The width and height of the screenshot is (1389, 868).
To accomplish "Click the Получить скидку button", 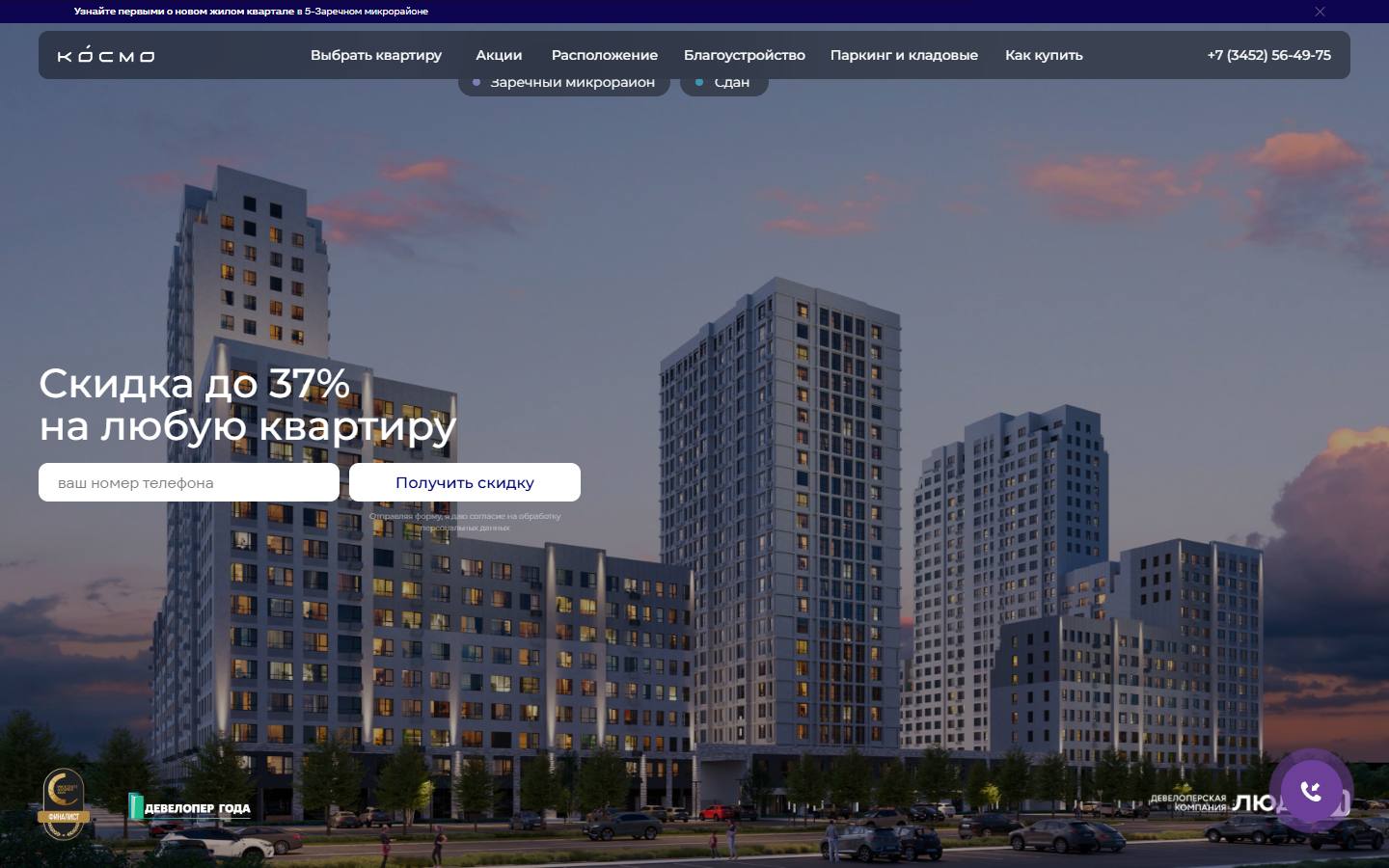I will [465, 482].
